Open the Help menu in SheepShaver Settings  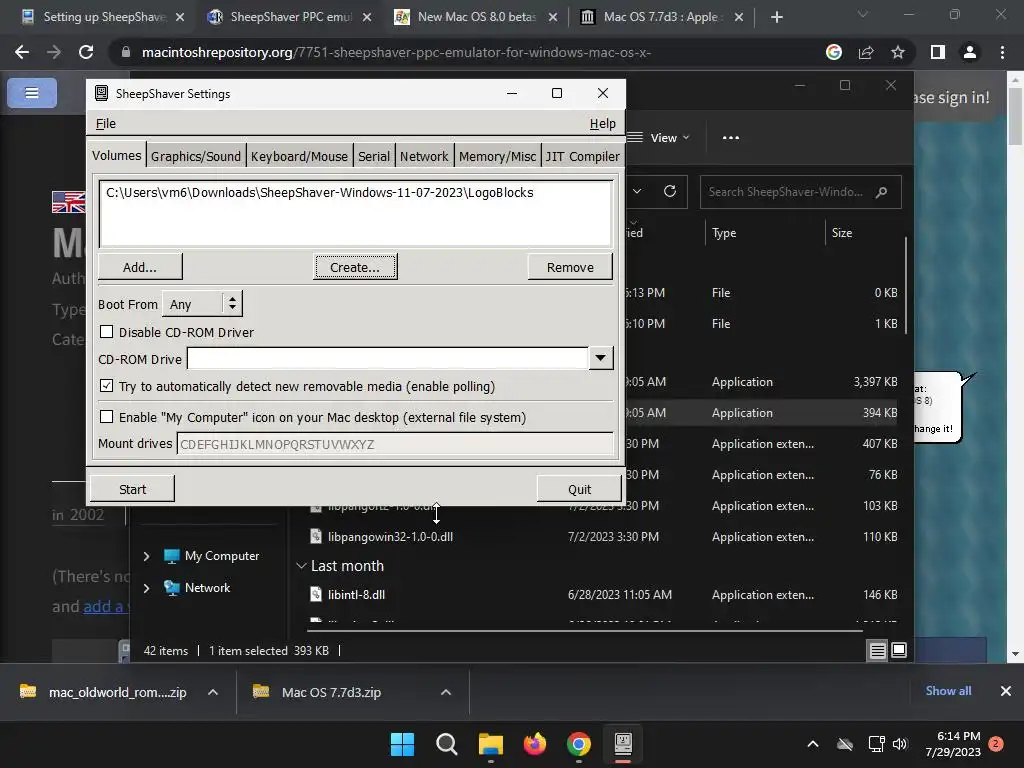click(x=602, y=123)
